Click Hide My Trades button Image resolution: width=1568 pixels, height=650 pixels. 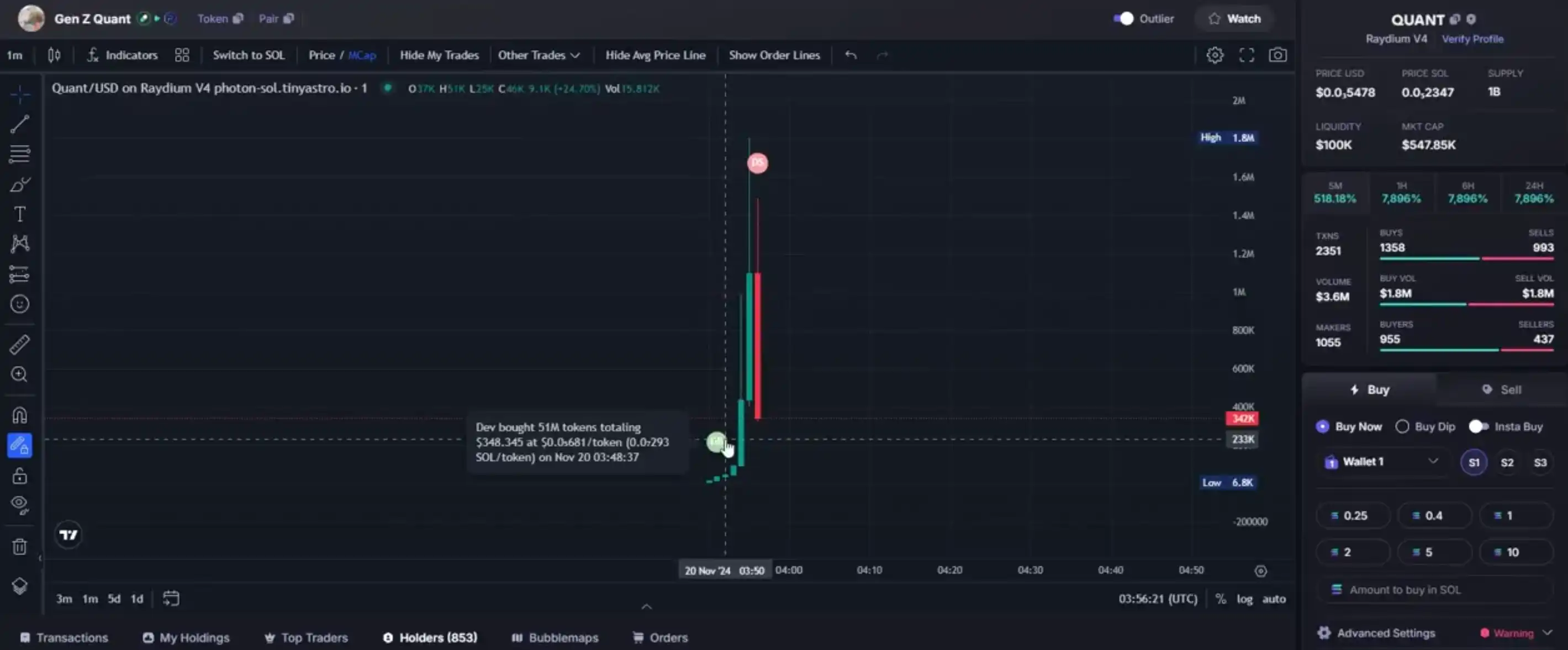click(438, 55)
